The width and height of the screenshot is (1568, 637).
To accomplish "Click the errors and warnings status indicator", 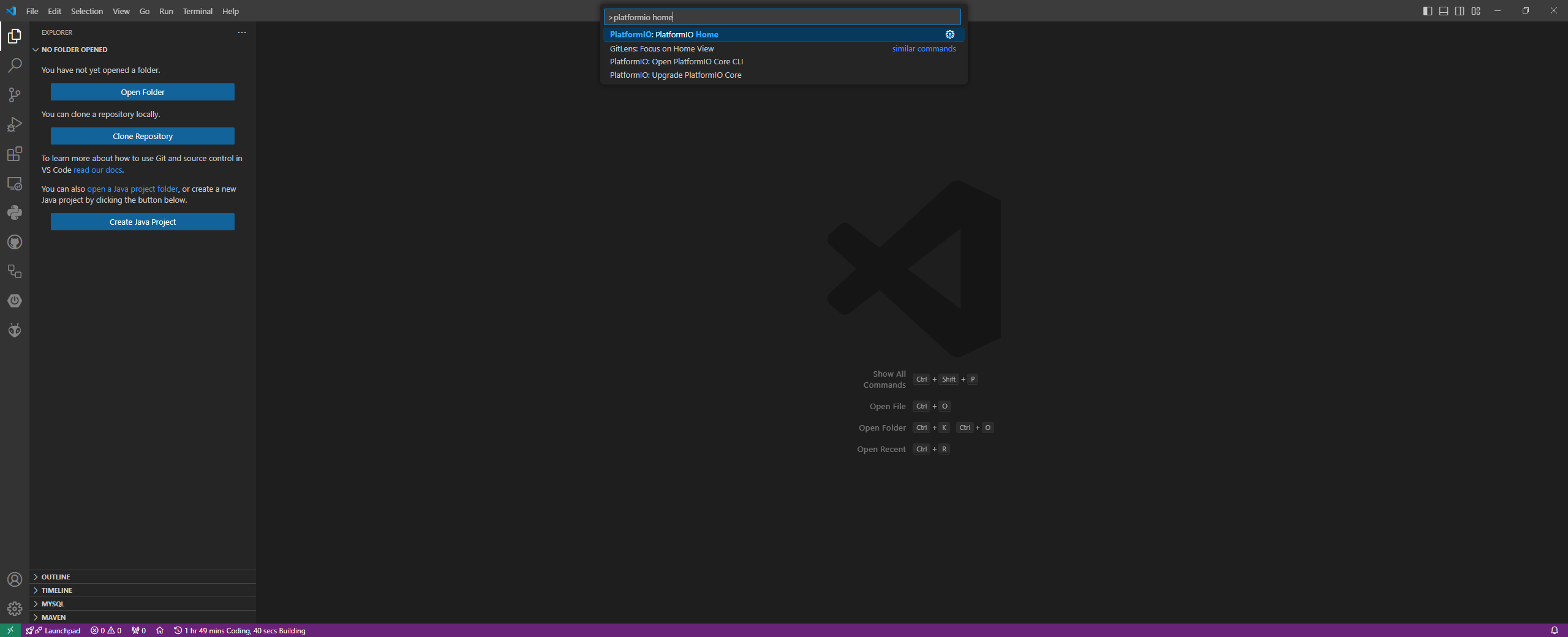I will (106, 630).
